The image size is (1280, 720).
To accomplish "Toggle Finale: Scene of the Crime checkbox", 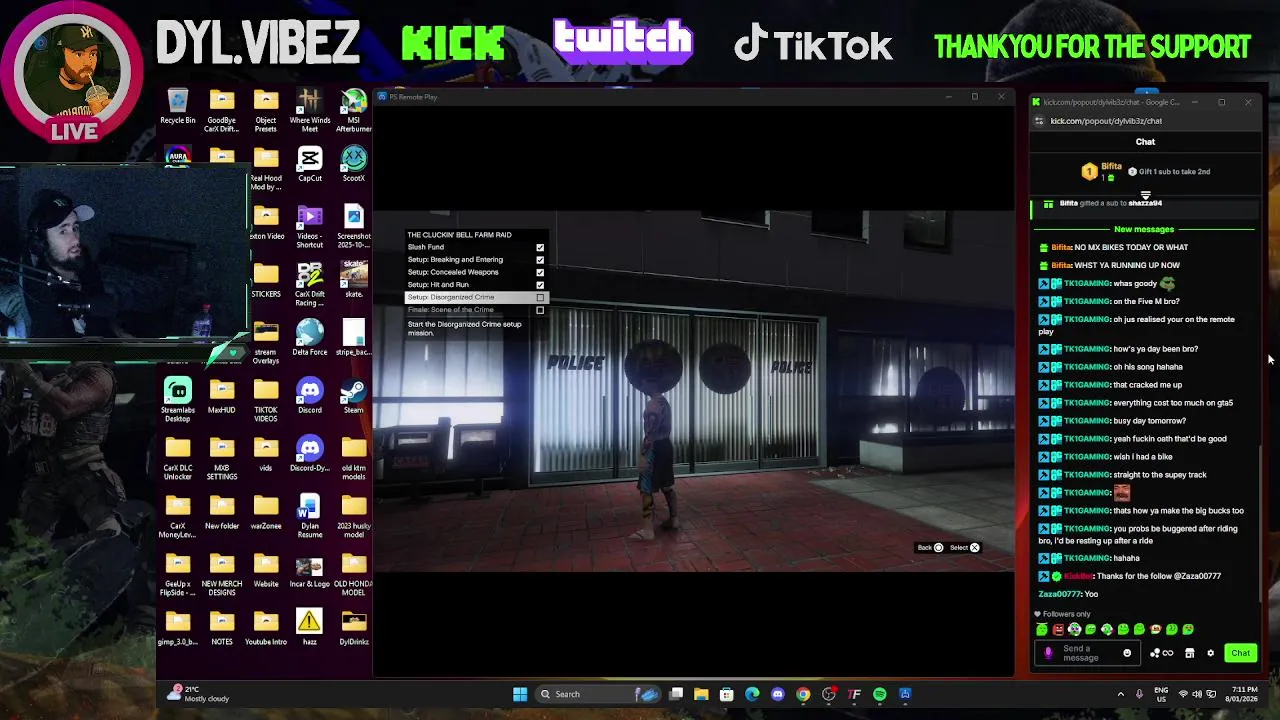I will (x=540, y=310).
